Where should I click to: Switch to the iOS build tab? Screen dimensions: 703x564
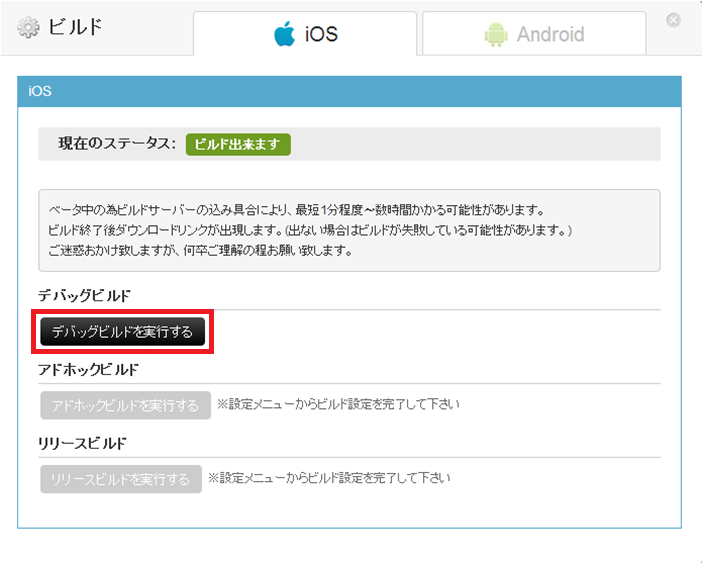click(x=305, y=34)
